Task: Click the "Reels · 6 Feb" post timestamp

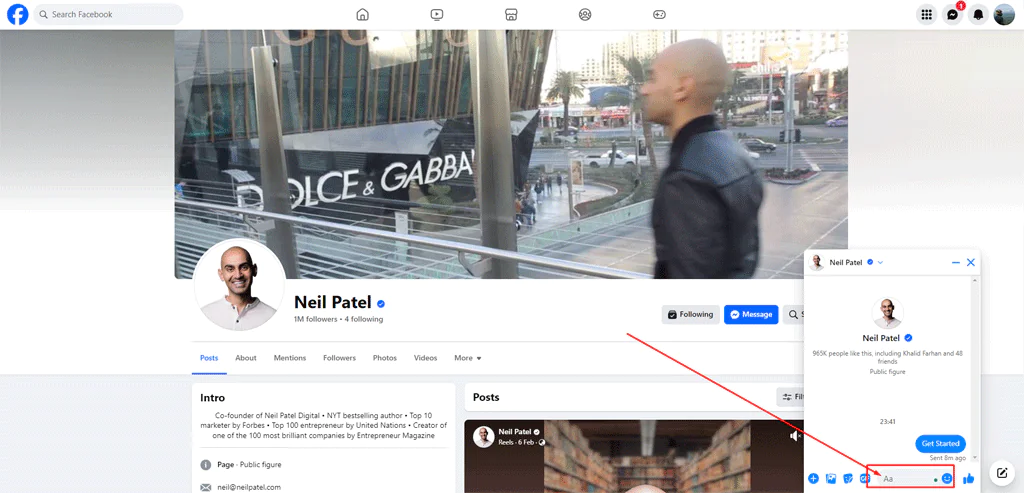Action: click(x=517, y=443)
